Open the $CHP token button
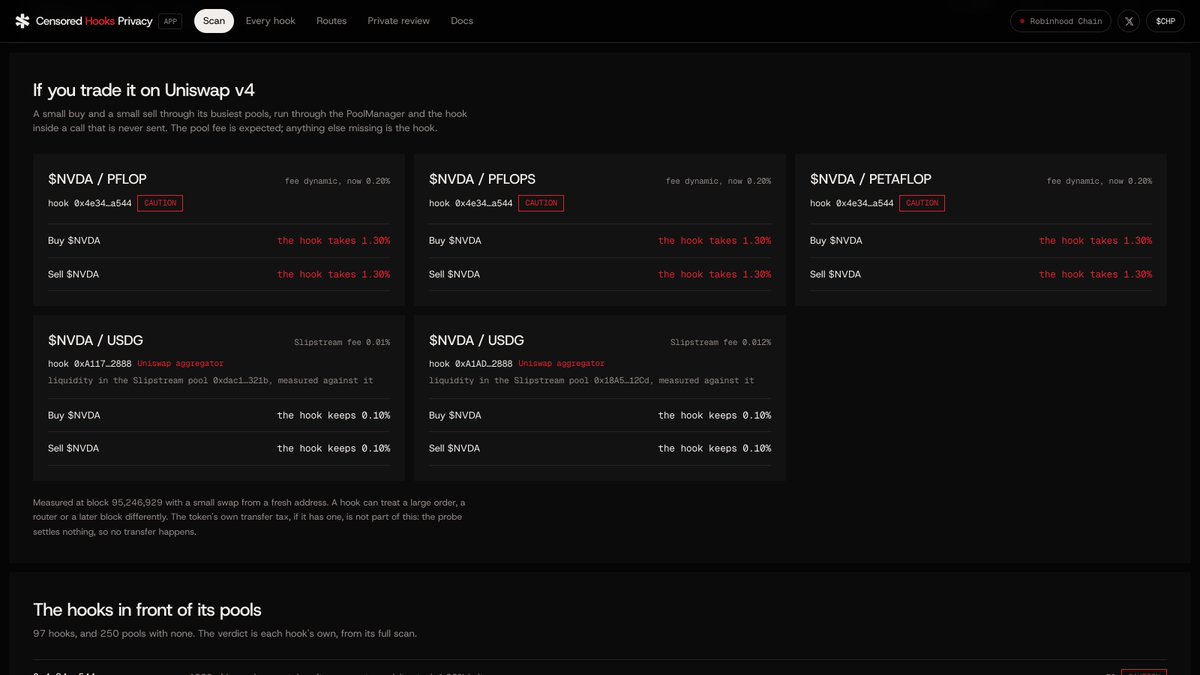Screen dimensions: 1200x675 point(1166,21)
